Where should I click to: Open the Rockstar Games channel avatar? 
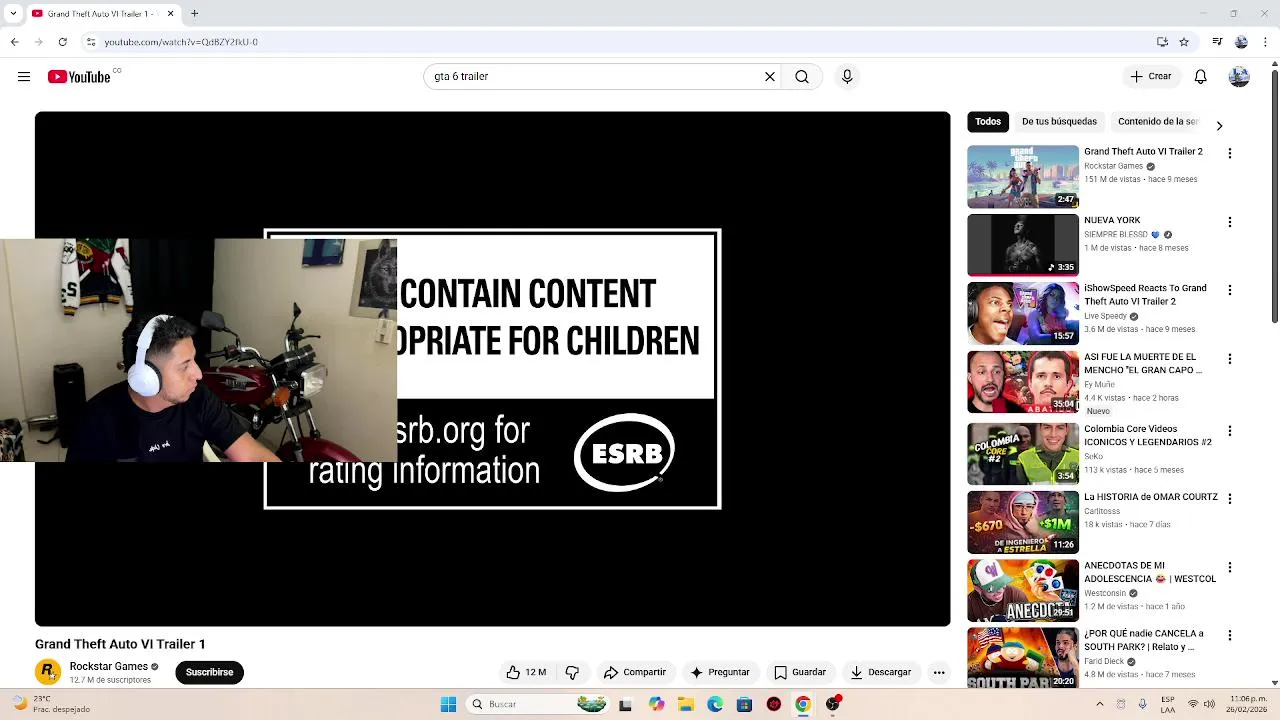coord(48,672)
